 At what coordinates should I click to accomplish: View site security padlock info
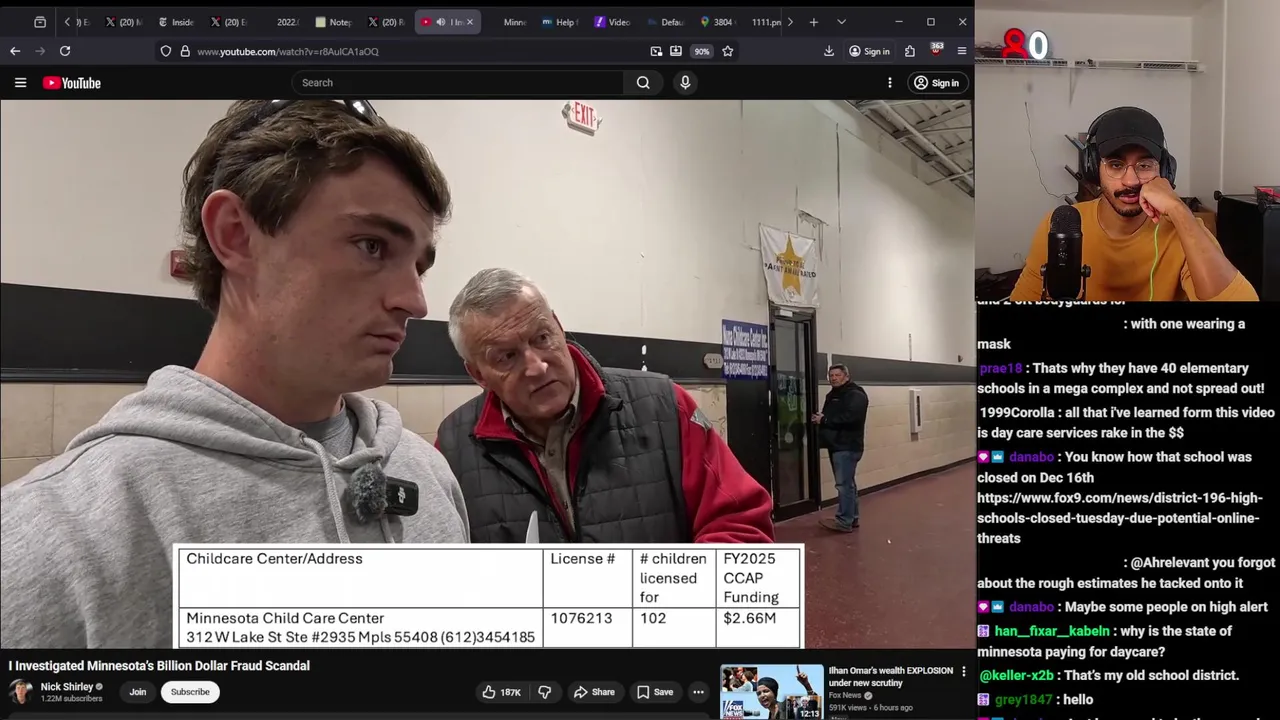pyautogui.click(x=185, y=51)
